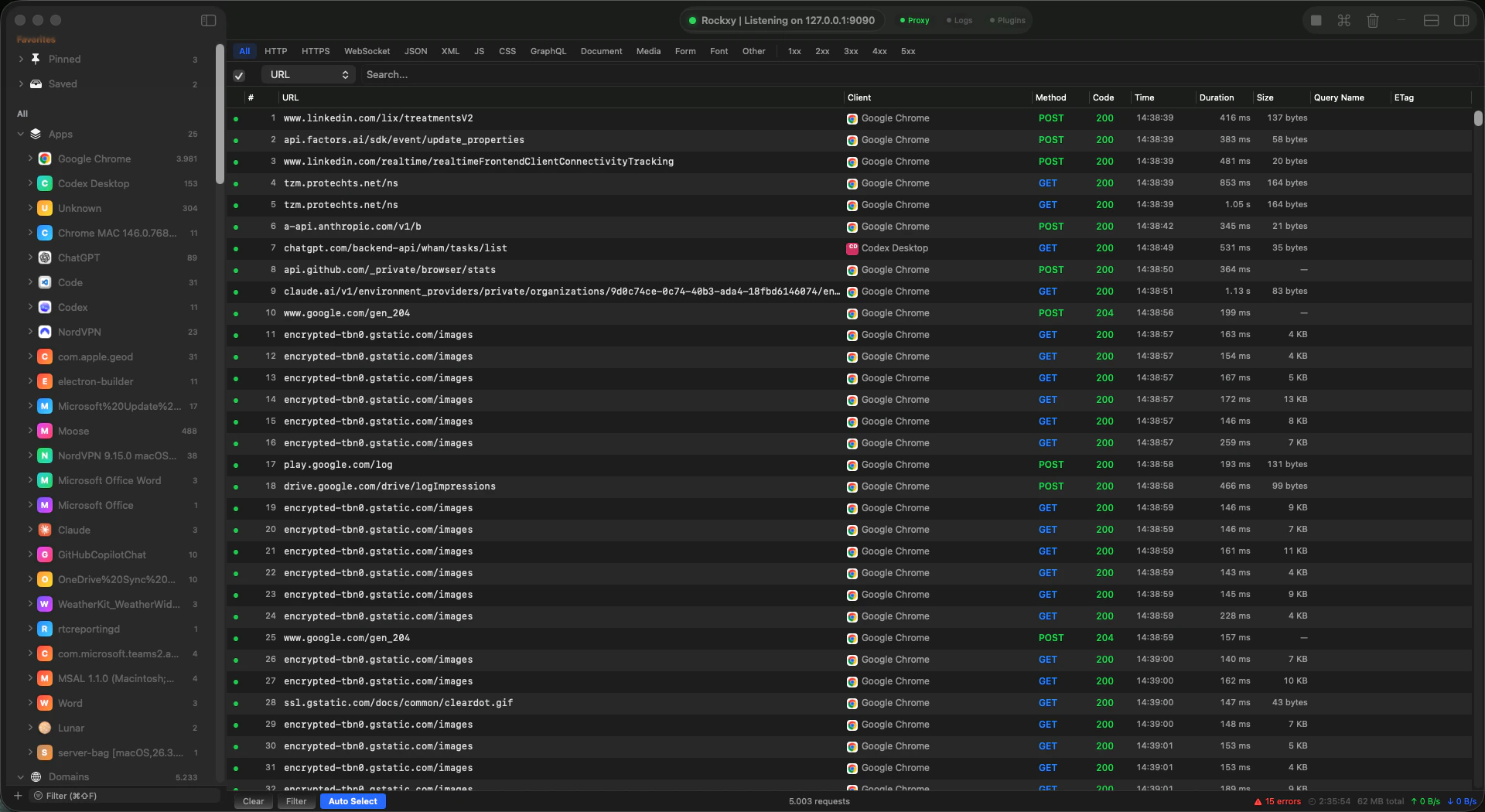Open the keyboard shortcuts command icon
The height and width of the screenshot is (812, 1485).
pyautogui.click(x=1343, y=20)
